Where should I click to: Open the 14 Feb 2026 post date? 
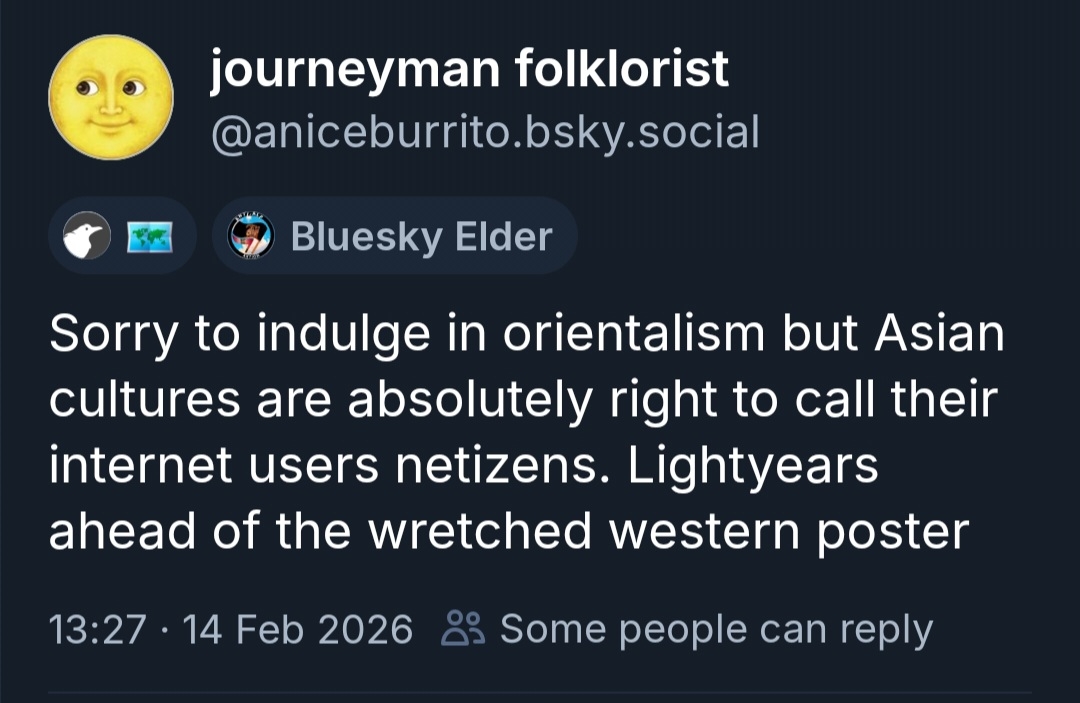point(296,629)
